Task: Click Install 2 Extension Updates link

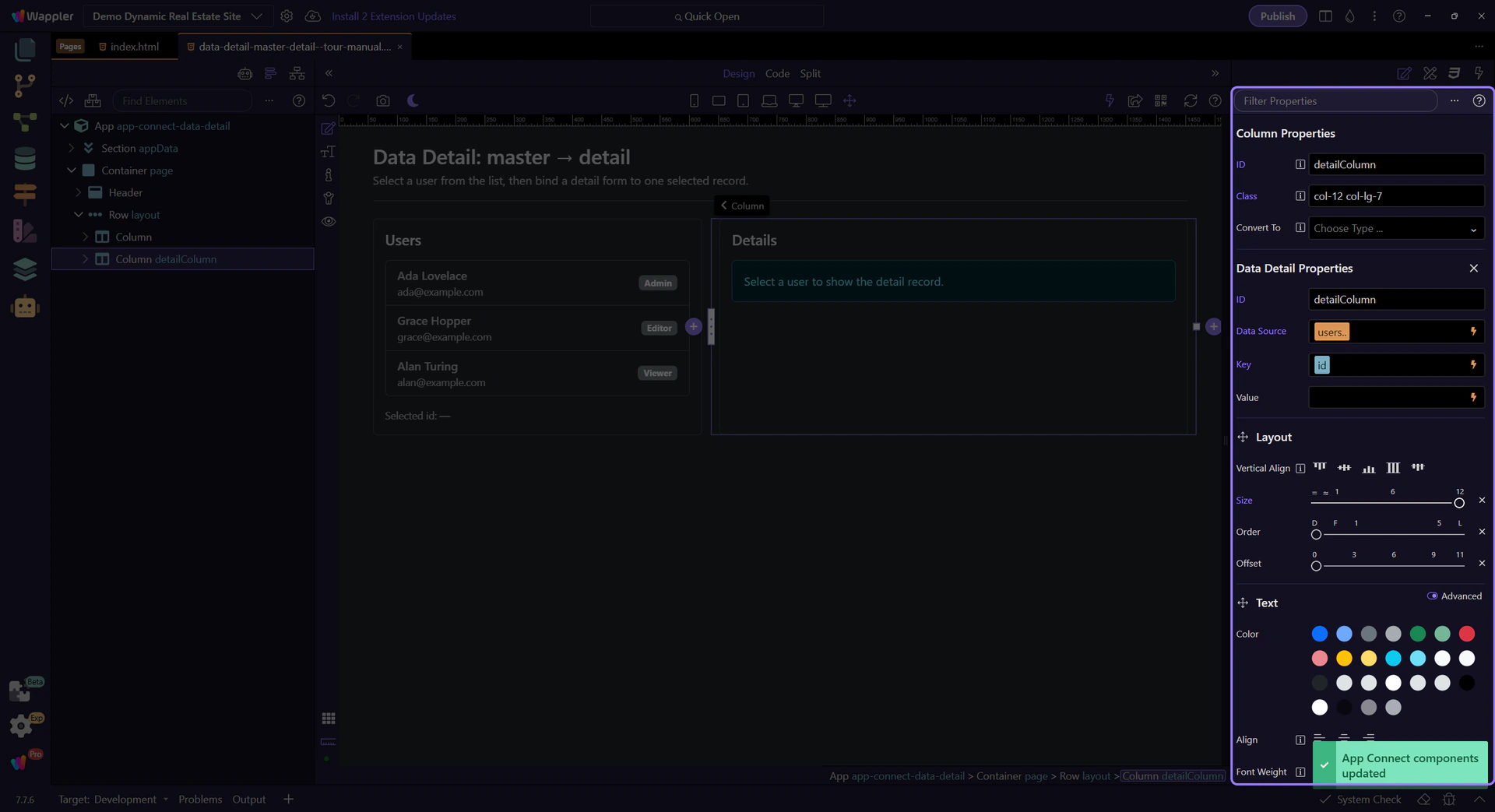Action: tap(393, 16)
